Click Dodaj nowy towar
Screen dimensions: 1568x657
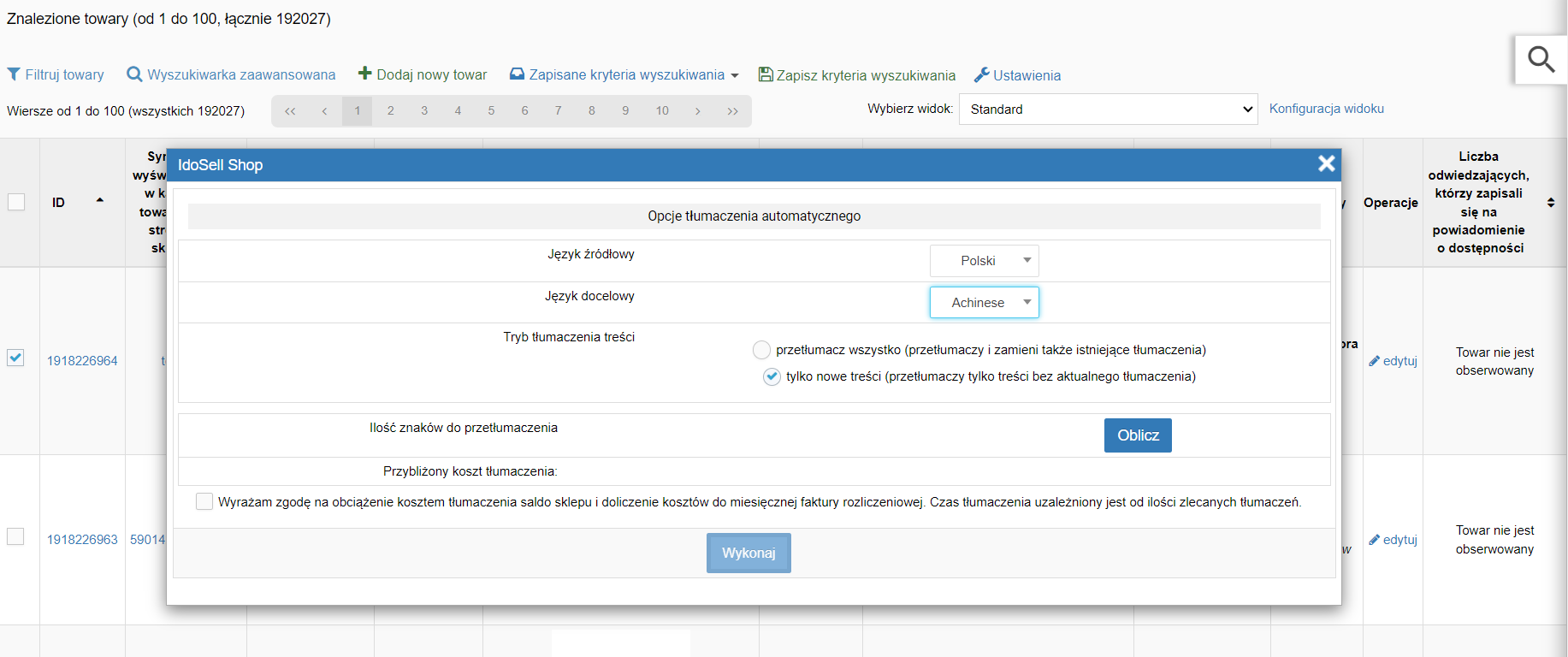coord(423,75)
